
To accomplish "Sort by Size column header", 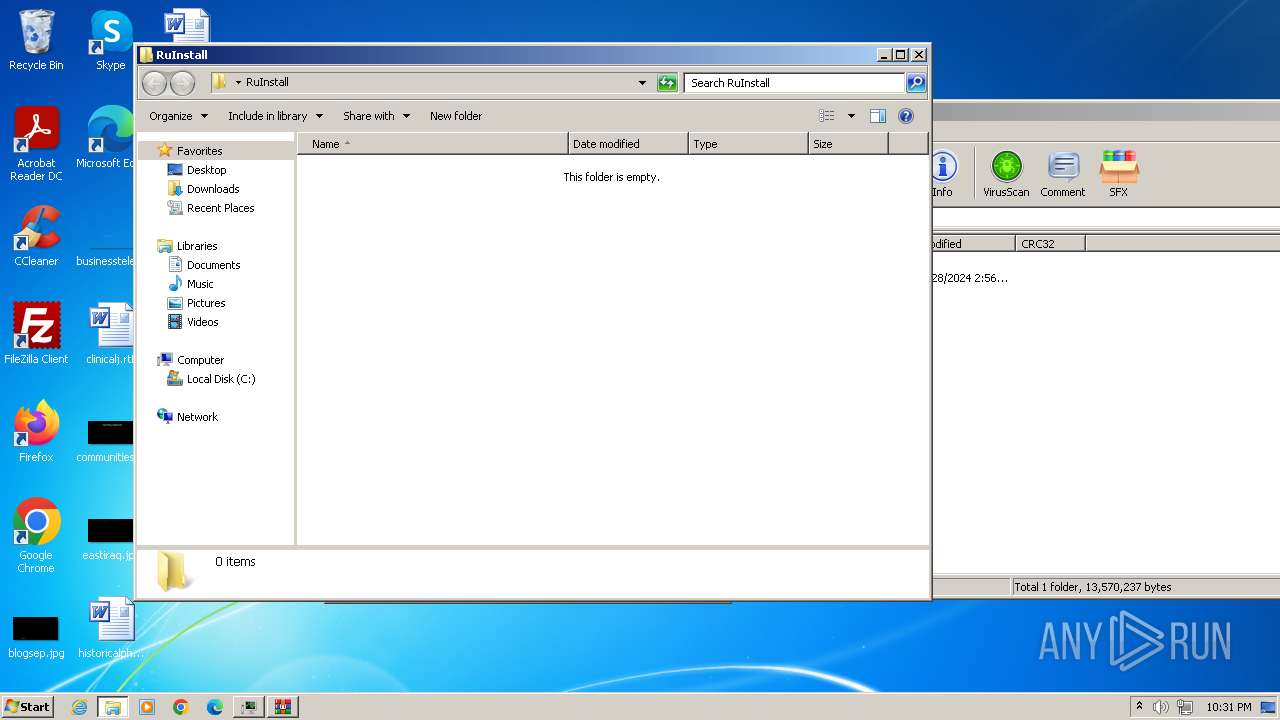I will 848,144.
